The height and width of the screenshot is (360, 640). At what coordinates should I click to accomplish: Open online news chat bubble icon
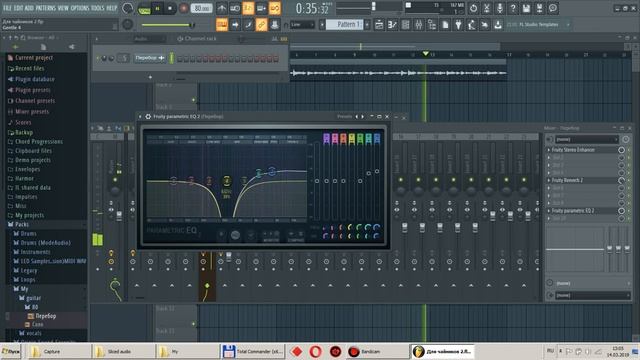pyautogui.click(x=553, y=8)
